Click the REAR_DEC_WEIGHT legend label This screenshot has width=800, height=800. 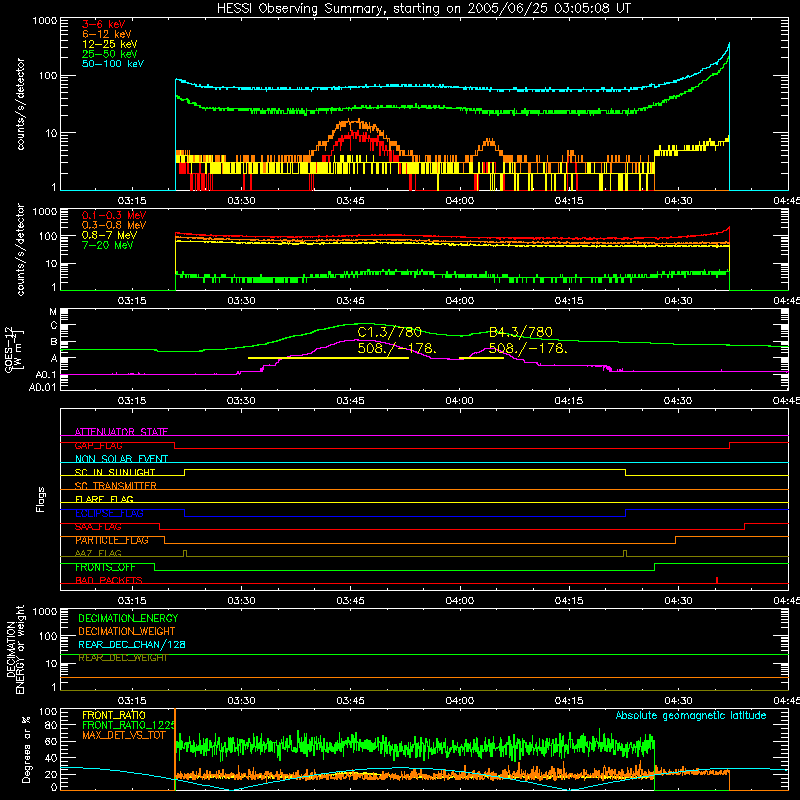[x=122, y=658]
